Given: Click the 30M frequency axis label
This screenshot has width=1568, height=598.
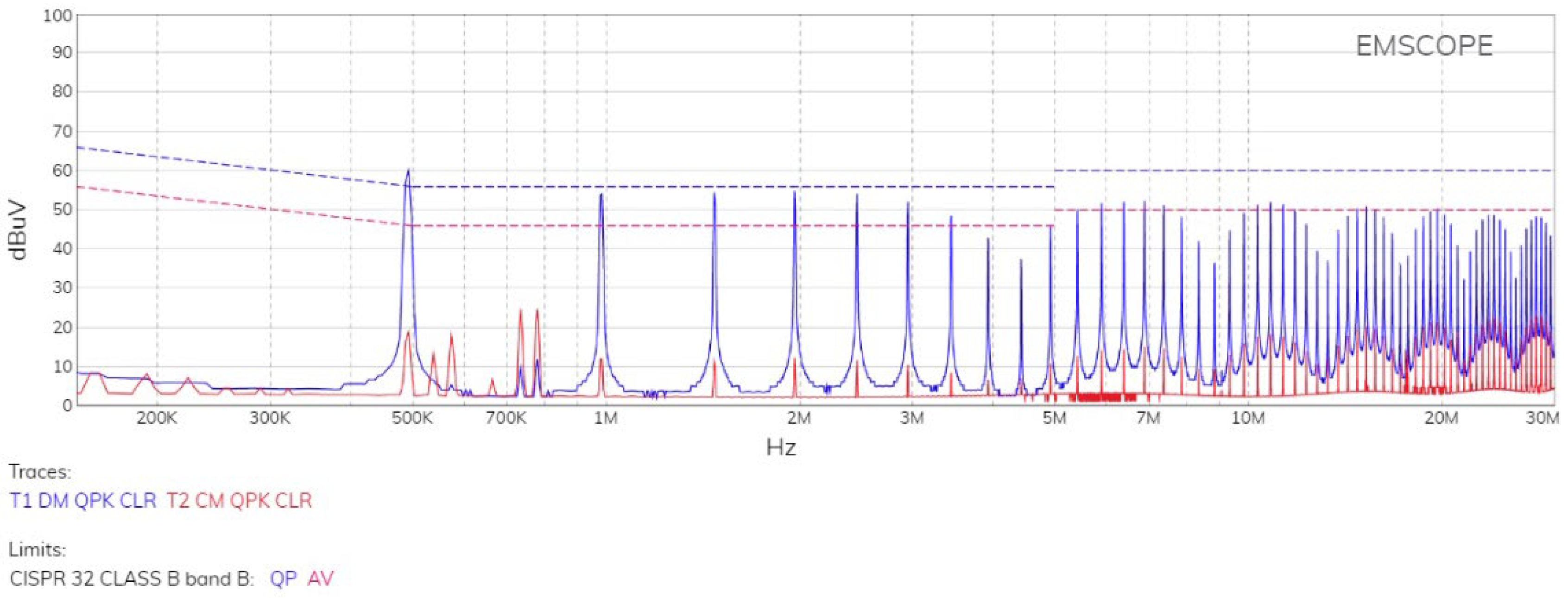Looking at the screenshot, I should coord(1542,419).
